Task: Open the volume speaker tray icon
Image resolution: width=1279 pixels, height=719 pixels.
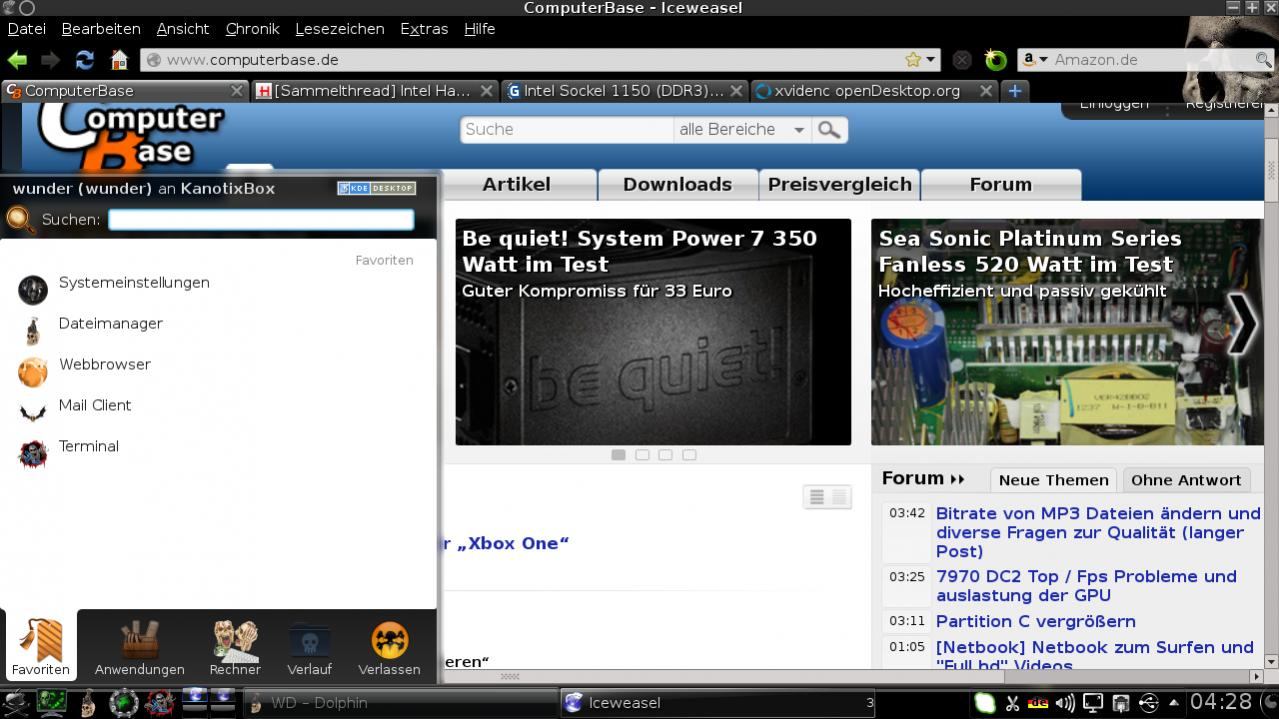Action: (1065, 703)
